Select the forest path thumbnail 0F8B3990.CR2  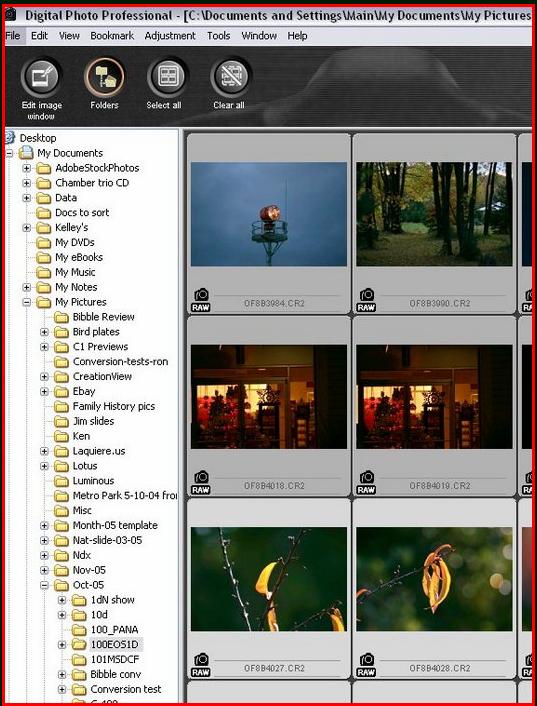[x=434, y=214]
